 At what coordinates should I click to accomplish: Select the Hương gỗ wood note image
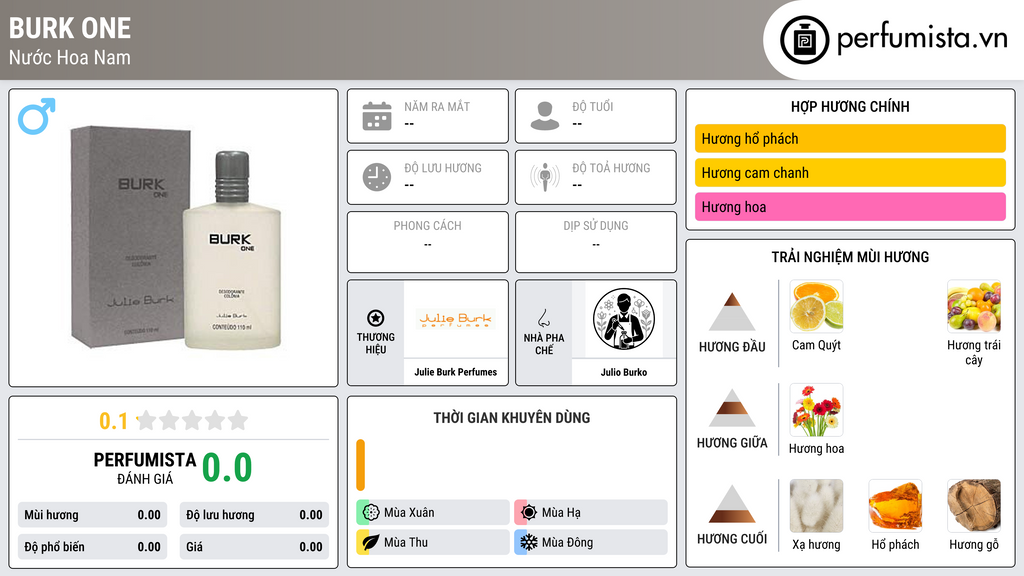point(974,505)
